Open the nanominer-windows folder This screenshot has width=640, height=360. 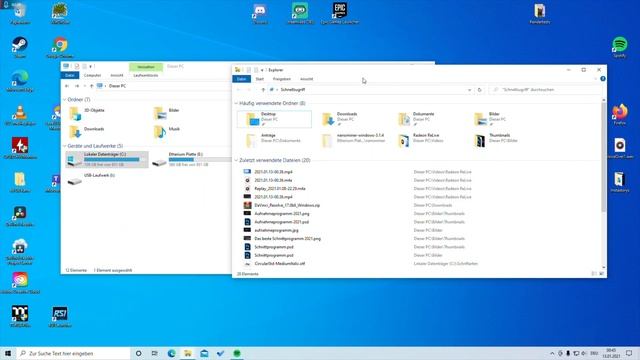[353, 140]
